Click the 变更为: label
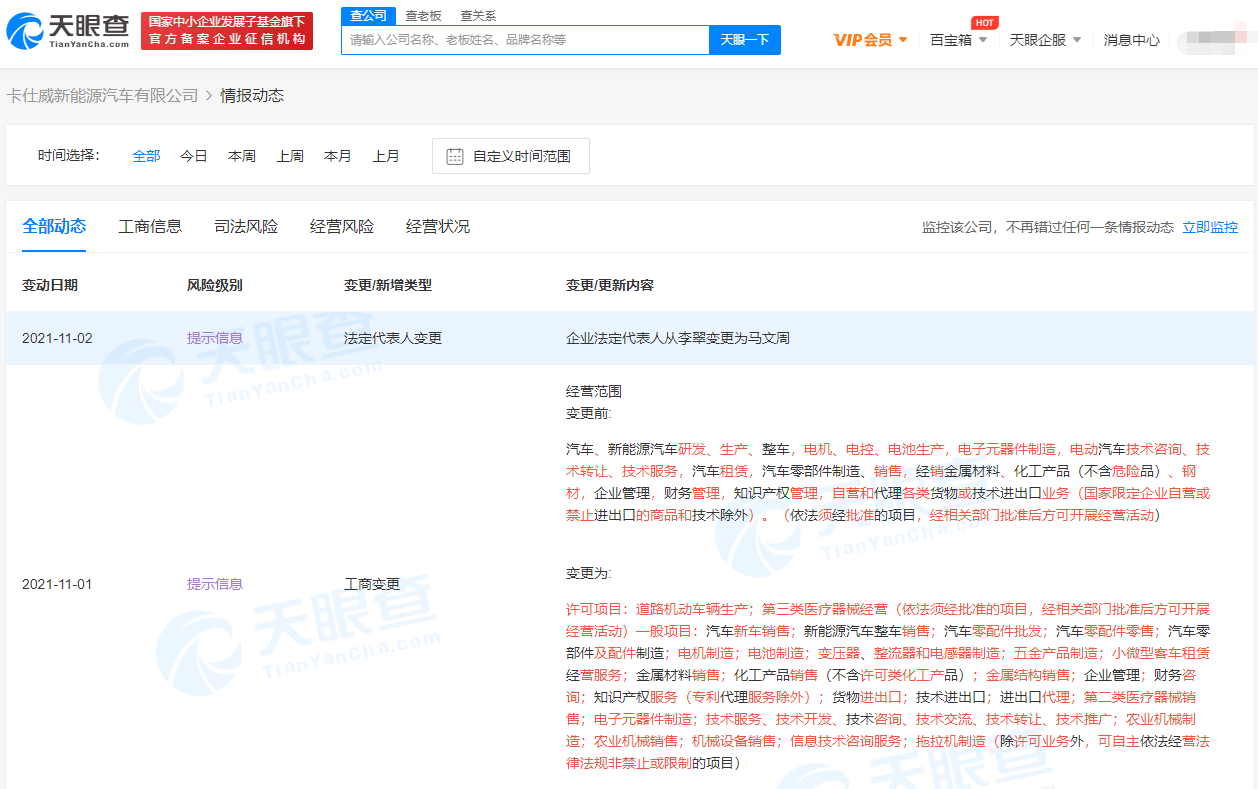The image size is (1258, 789). (x=589, y=574)
